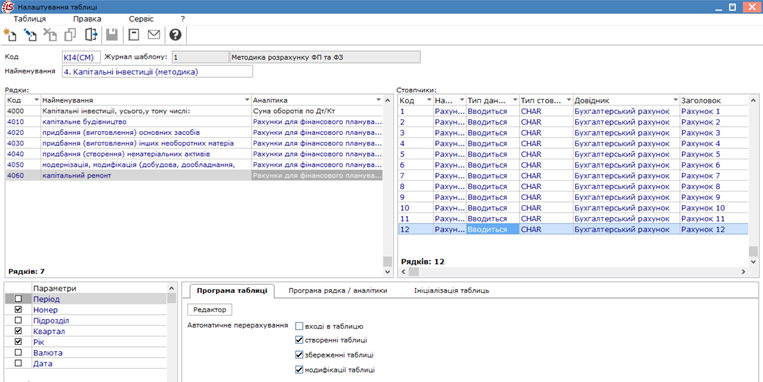Open the Тип стов... column filter dropdown
This screenshot has width=763, height=382.
tap(568, 100)
